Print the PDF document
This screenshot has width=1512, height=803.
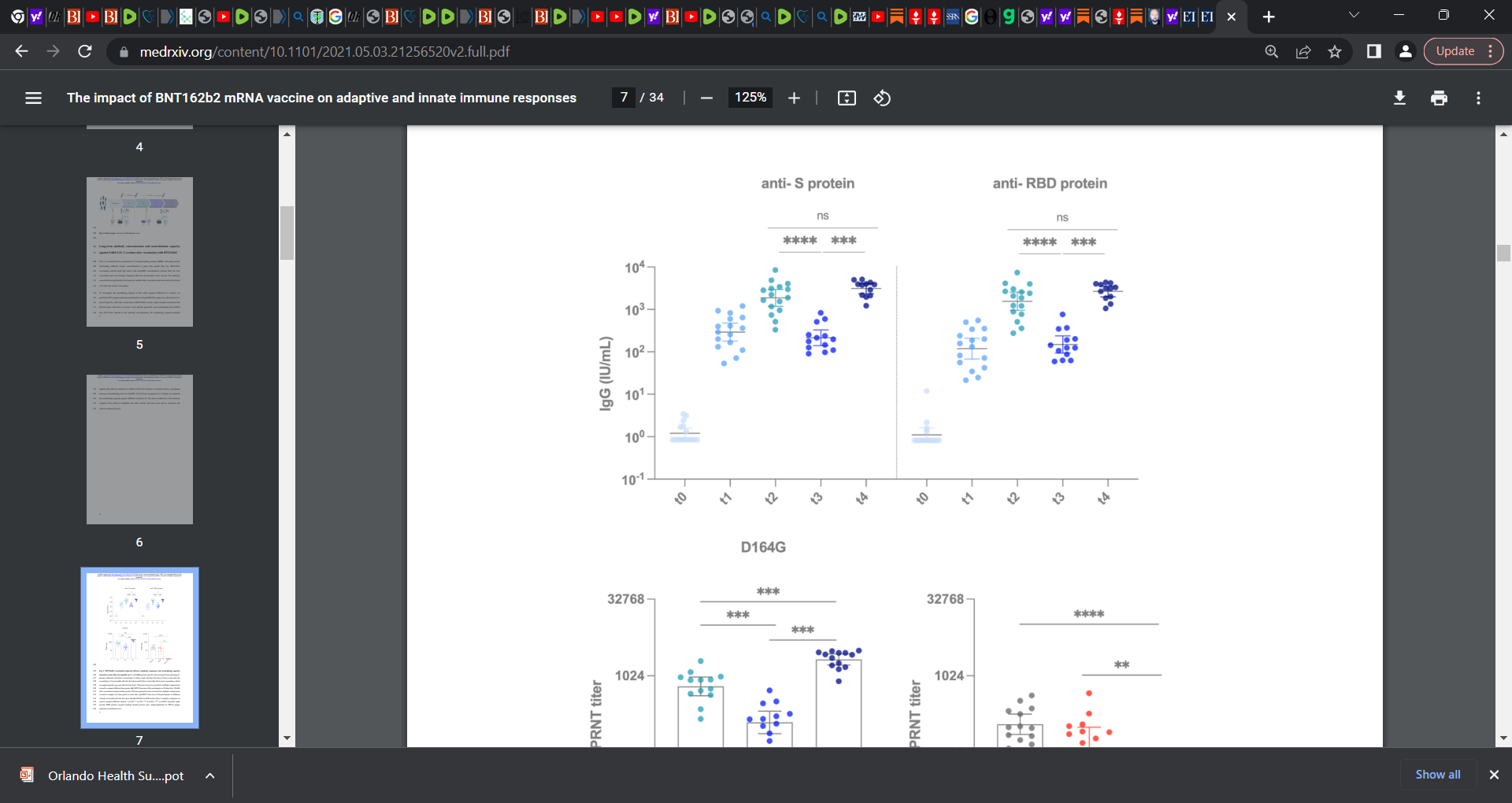tap(1439, 98)
